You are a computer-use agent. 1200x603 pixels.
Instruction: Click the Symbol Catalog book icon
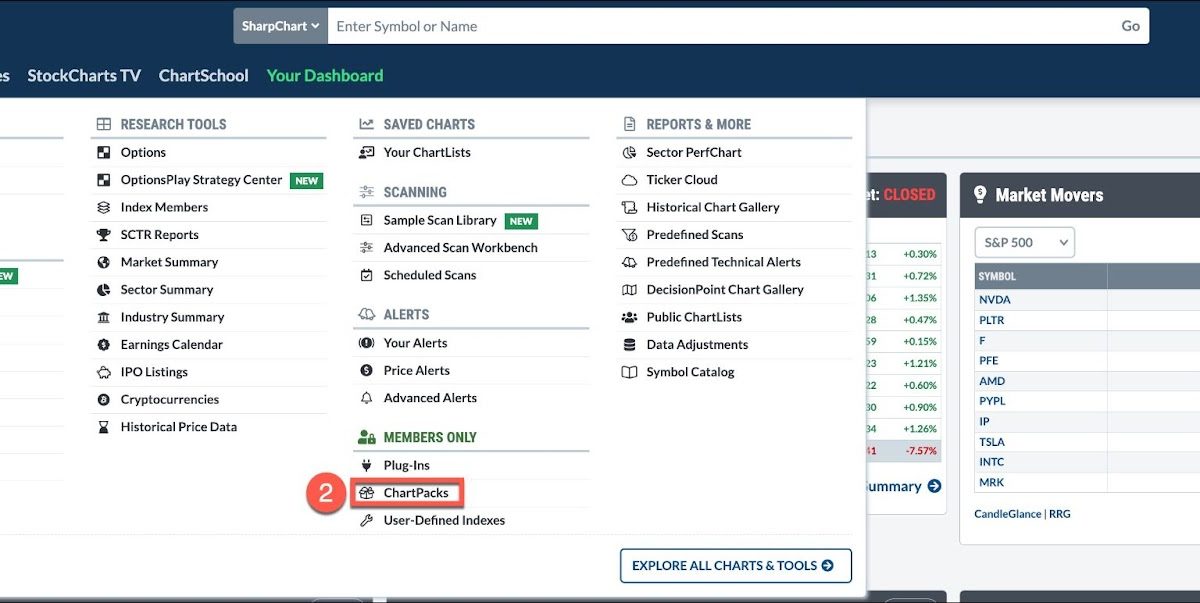coord(629,372)
